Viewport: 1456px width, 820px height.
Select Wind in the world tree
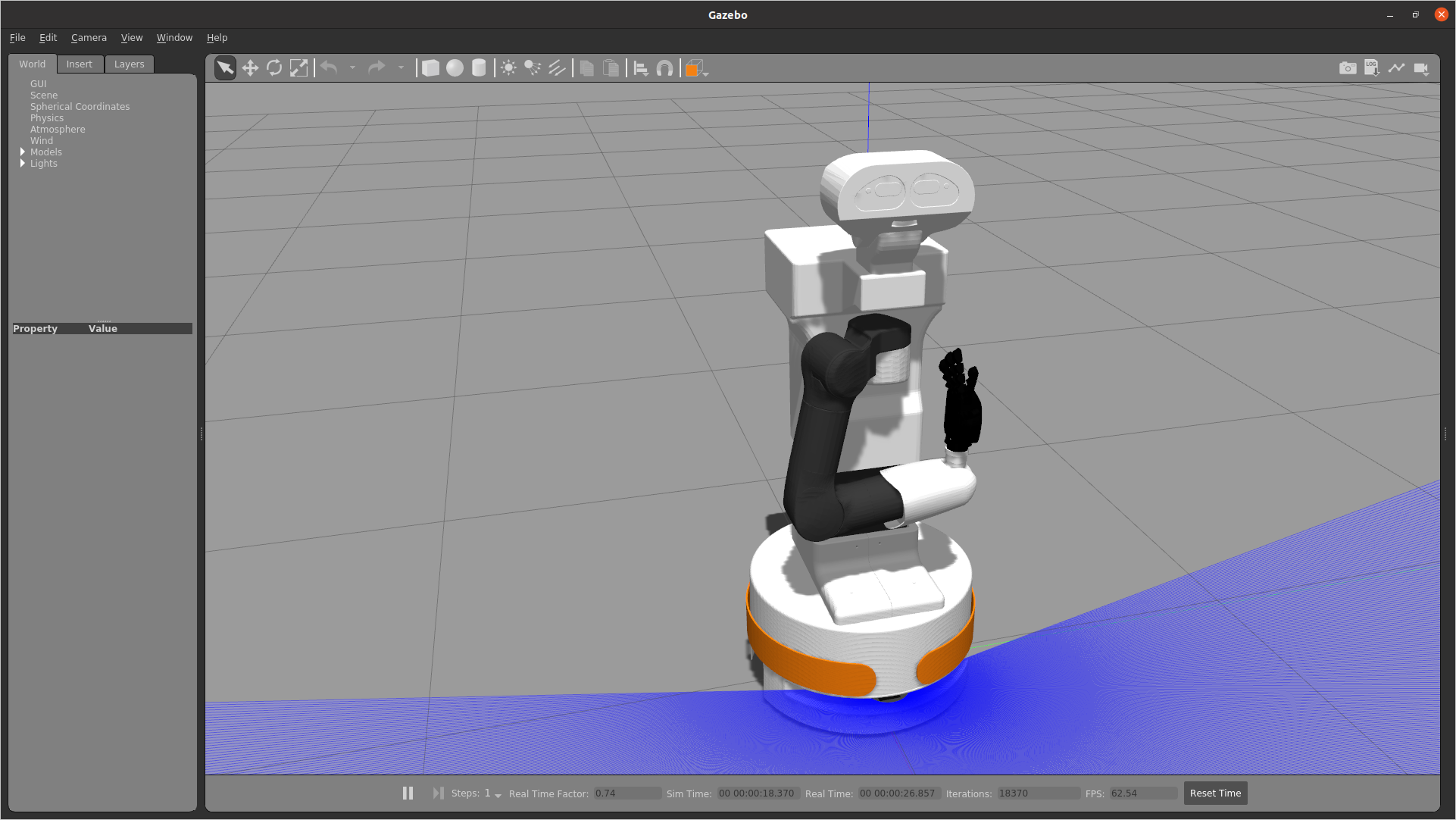tap(42, 140)
